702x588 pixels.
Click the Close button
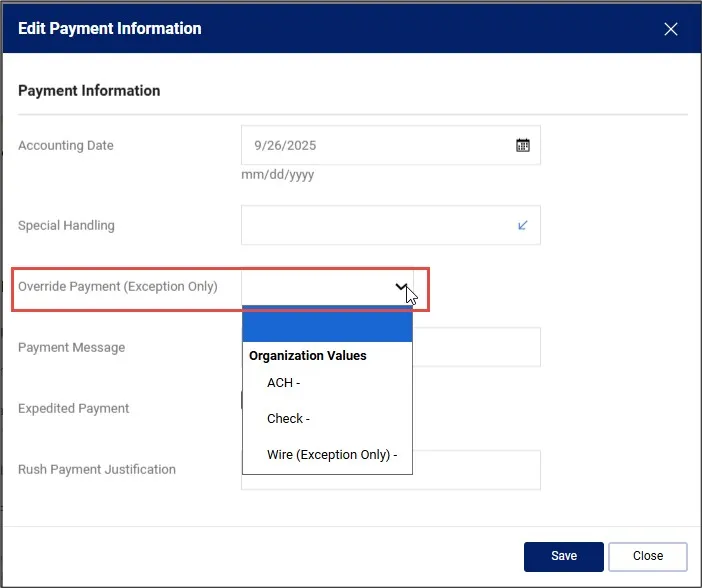[647, 556]
